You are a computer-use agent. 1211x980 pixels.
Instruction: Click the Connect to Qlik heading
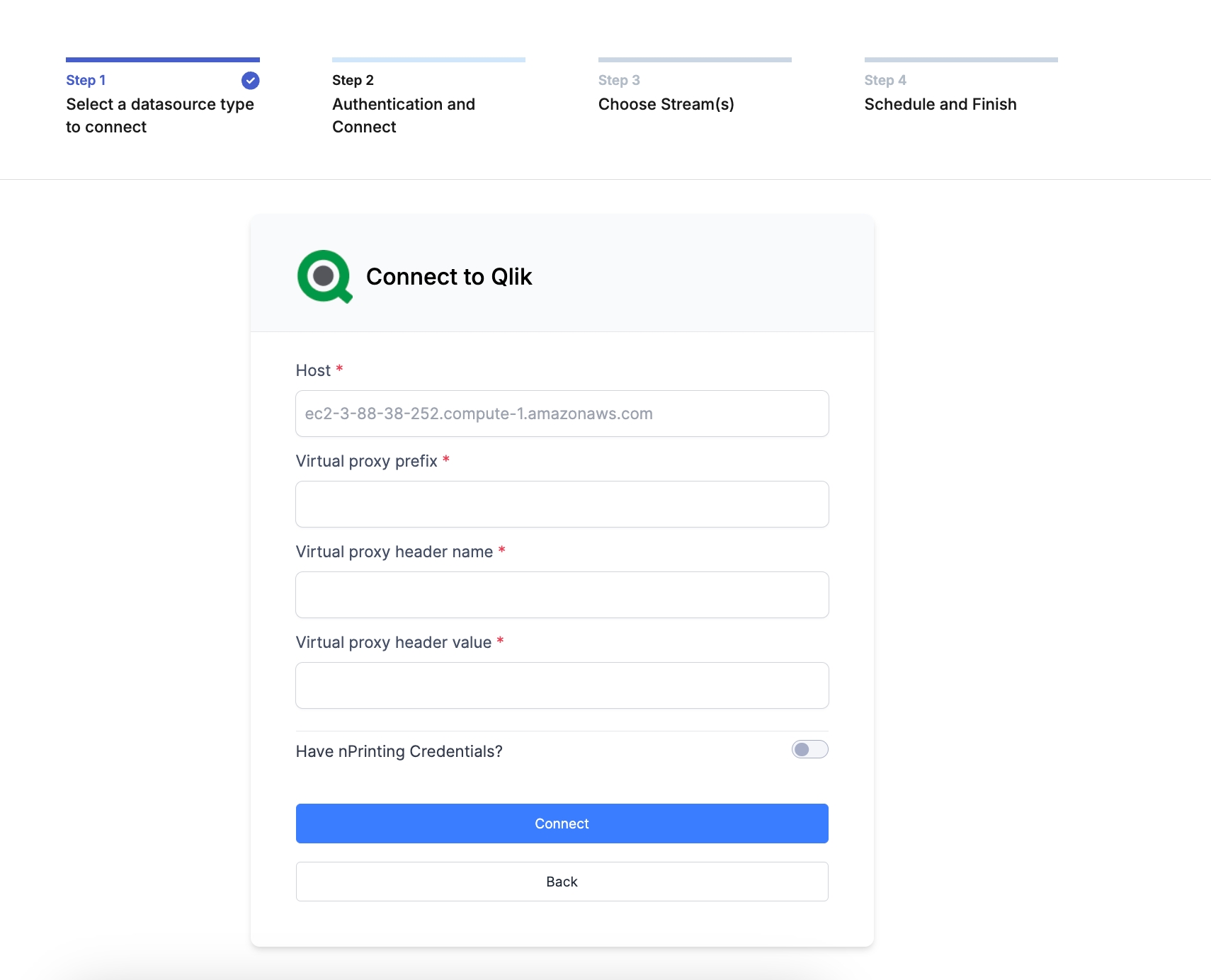(448, 277)
